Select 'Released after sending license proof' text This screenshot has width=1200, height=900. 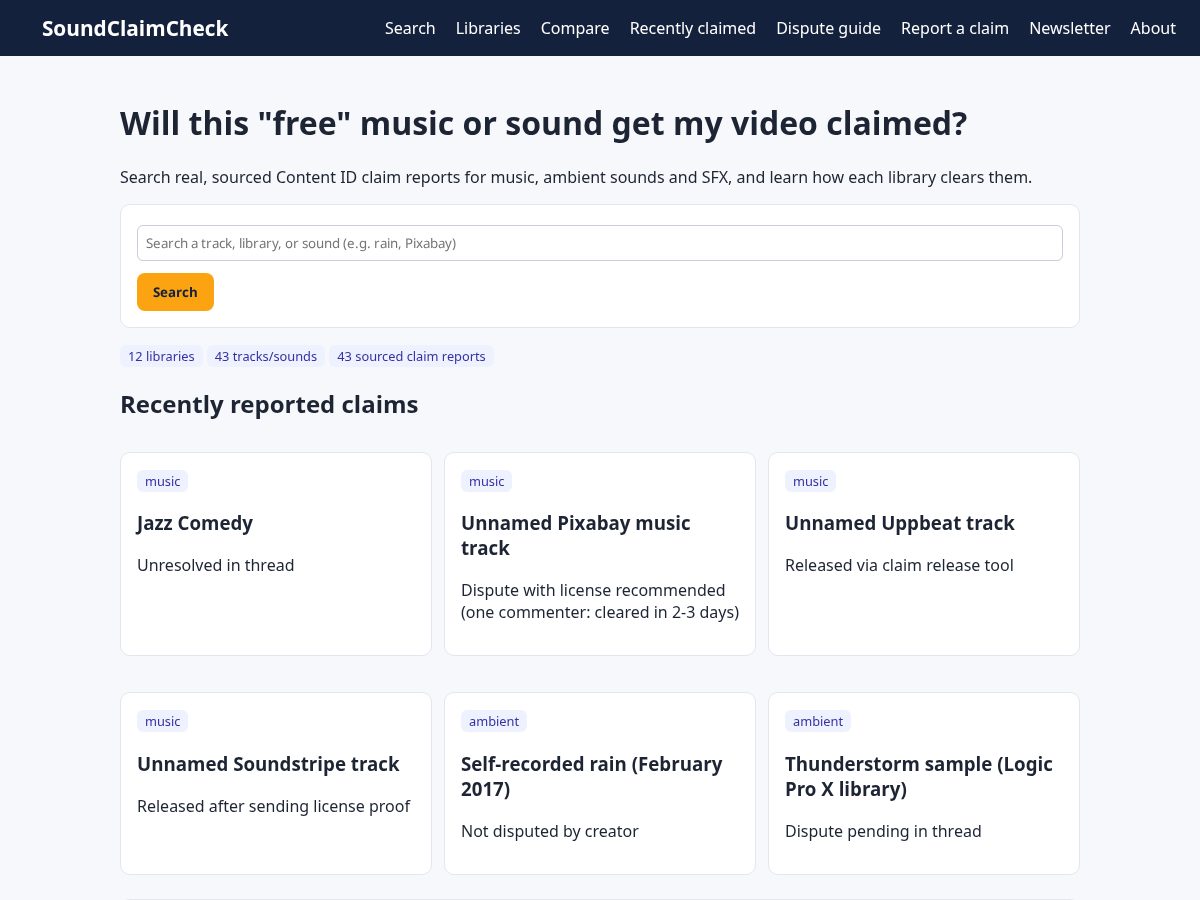[273, 806]
